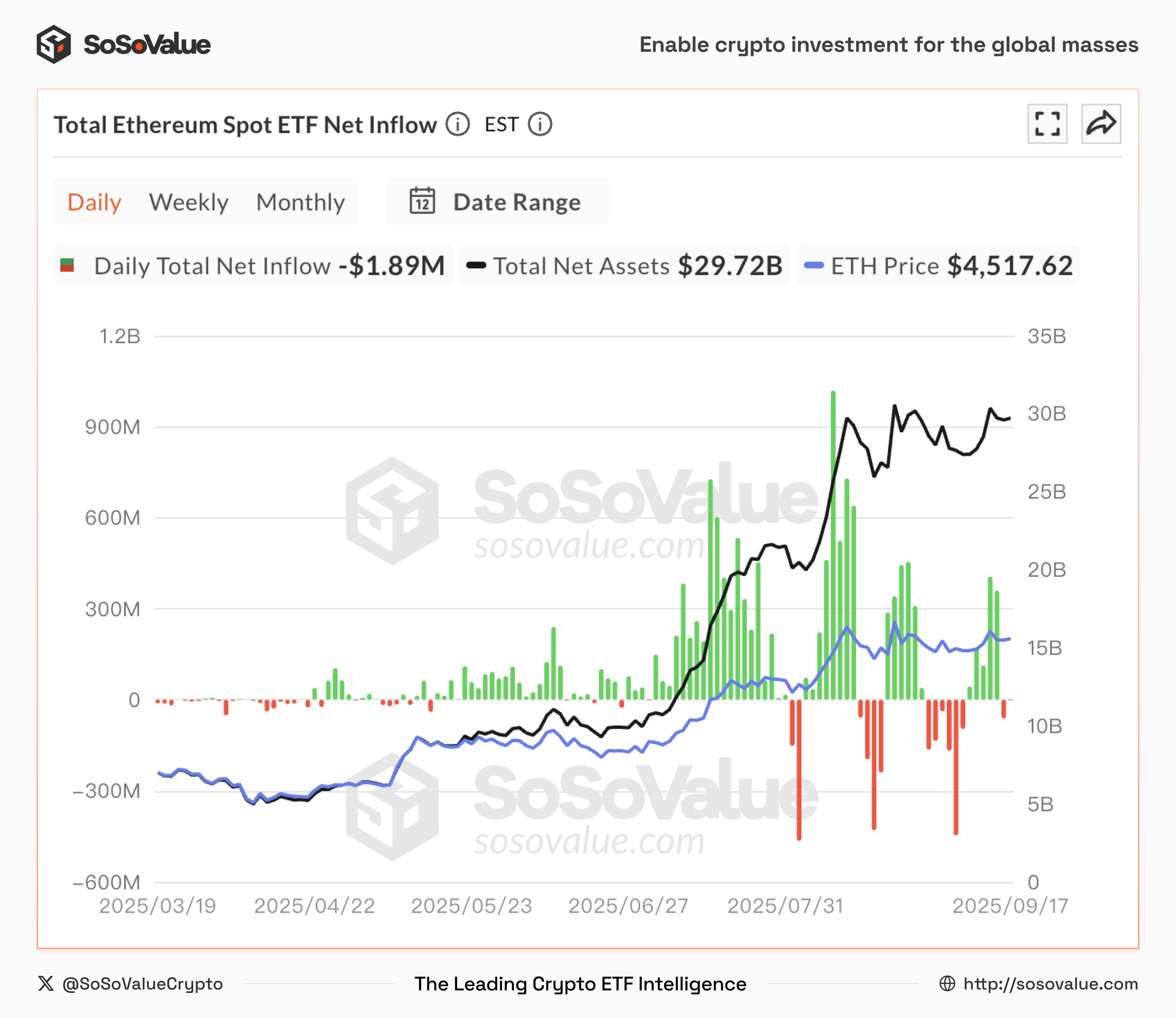Click the X (Twitter) logo icon
This screenshot has width=1176, height=1018.
coord(46,983)
